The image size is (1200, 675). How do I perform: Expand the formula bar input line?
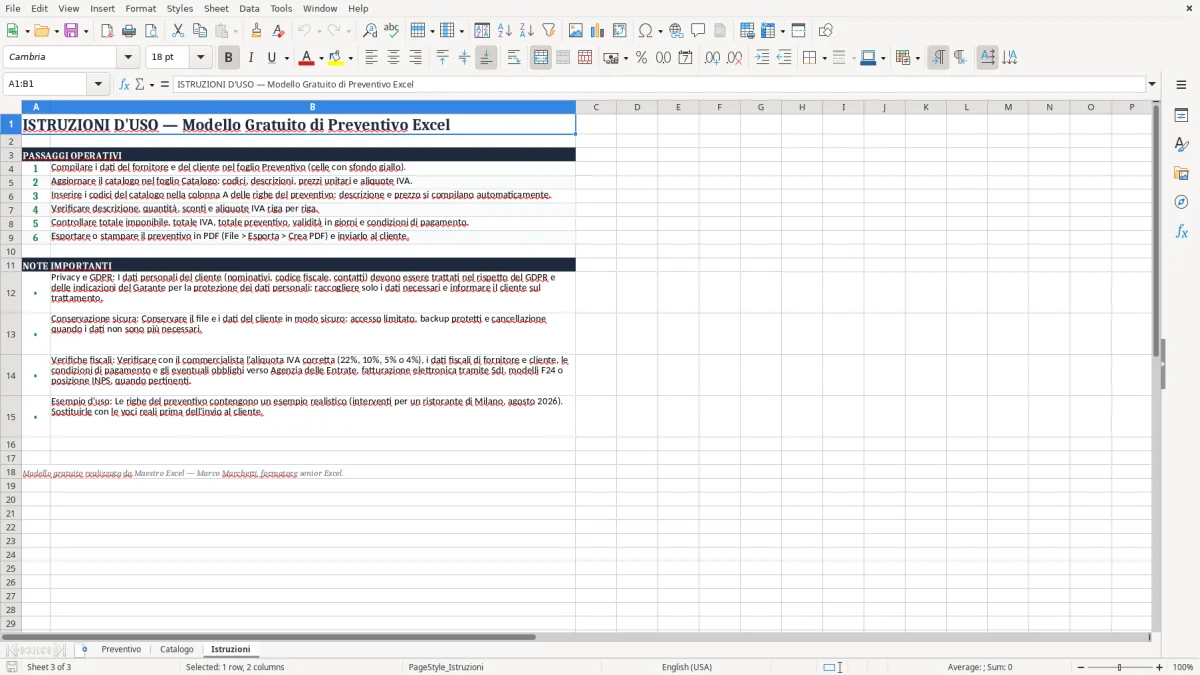point(1152,84)
